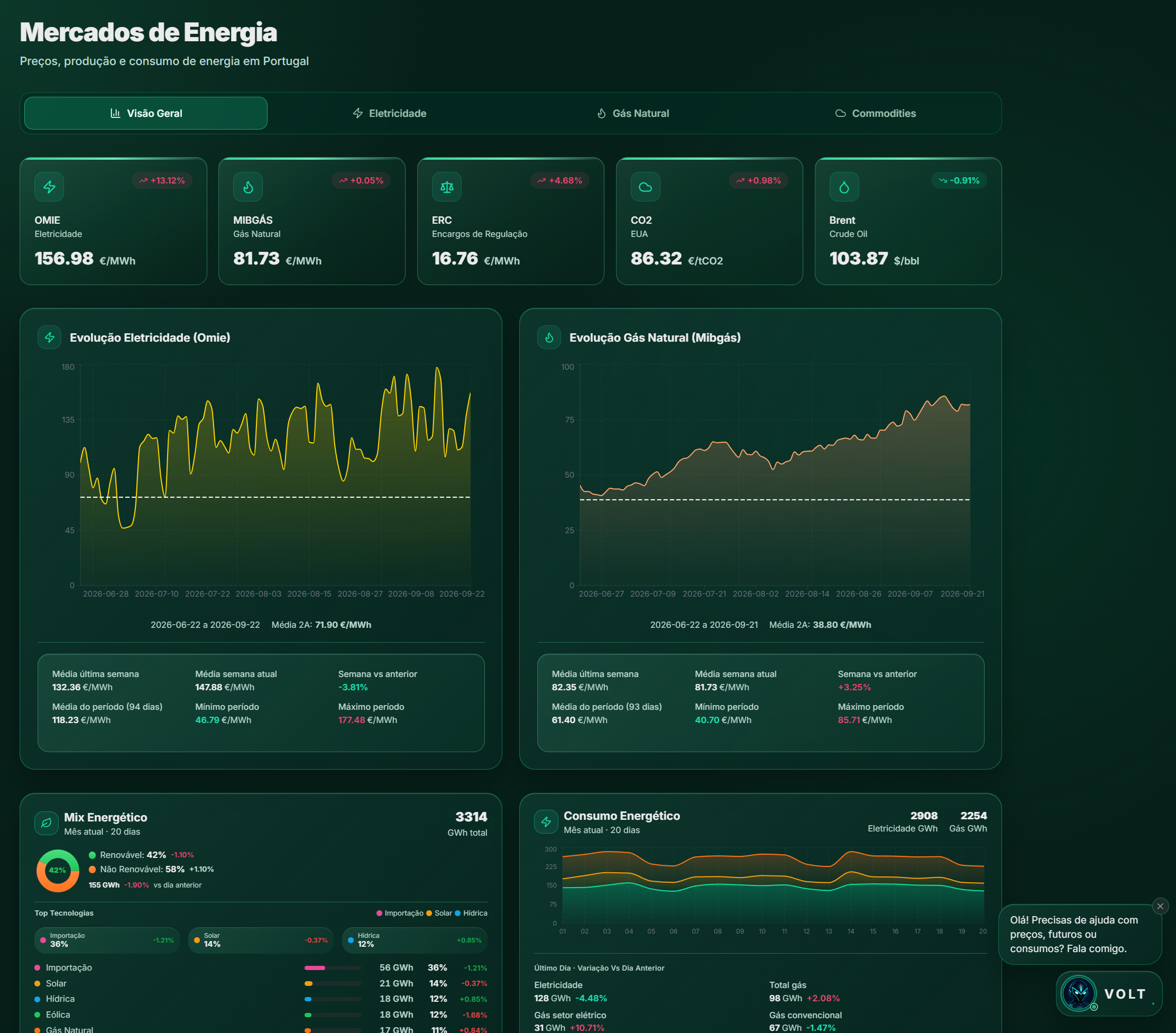Click the lightning icon beside Evolução Eletricidade (Omie)
Viewport: 1176px width, 1033px height.
(50, 337)
